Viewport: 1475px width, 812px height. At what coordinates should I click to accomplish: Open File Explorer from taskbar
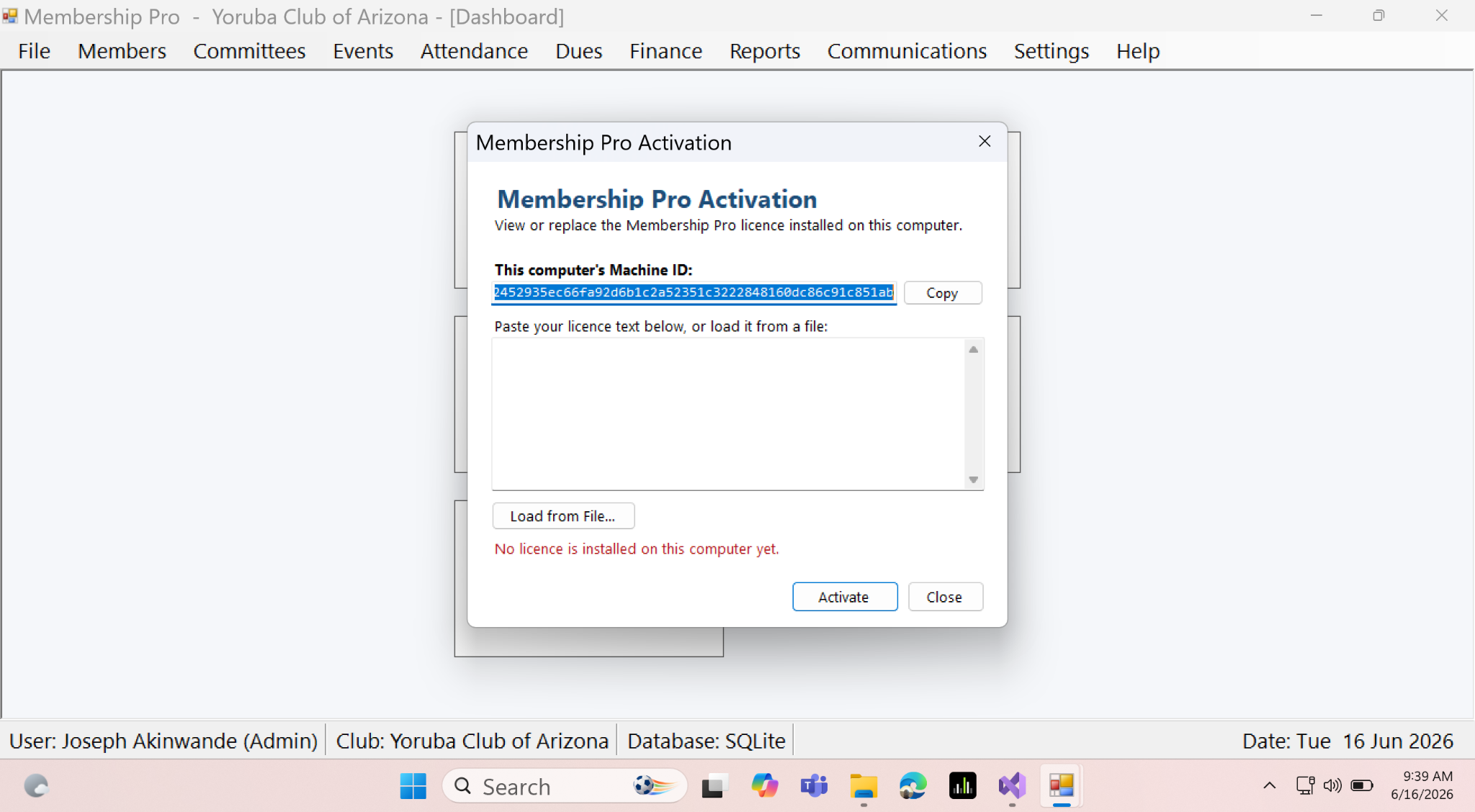pyautogui.click(x=864, y=786)
